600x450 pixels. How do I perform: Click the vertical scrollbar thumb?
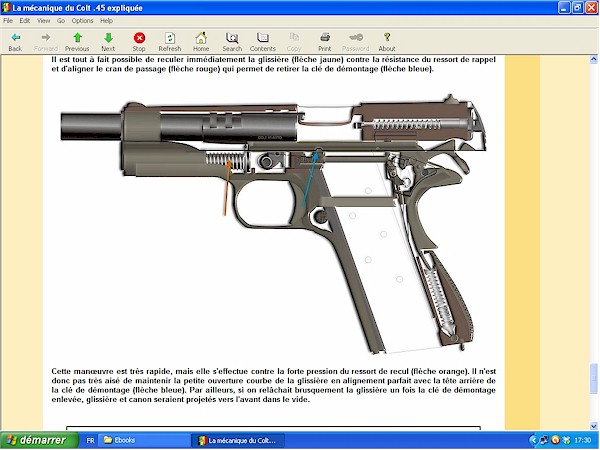(593, 378)
